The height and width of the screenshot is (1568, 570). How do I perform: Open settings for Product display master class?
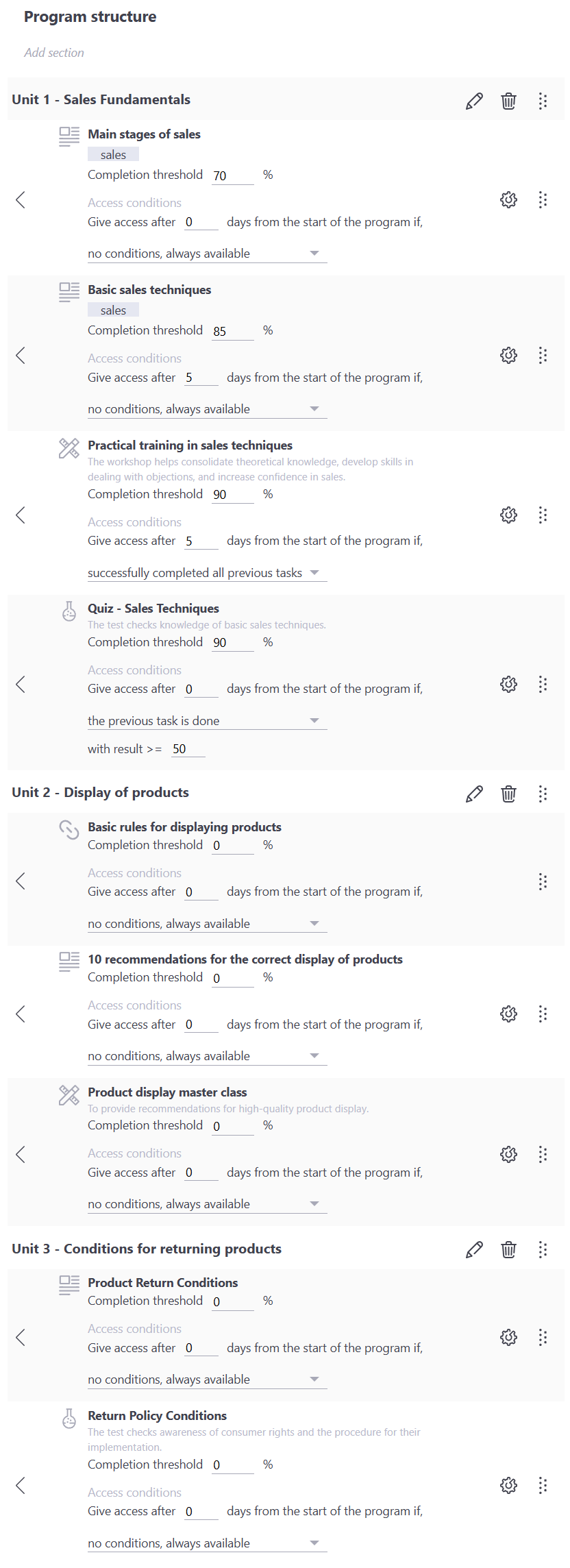point(508,1155)
